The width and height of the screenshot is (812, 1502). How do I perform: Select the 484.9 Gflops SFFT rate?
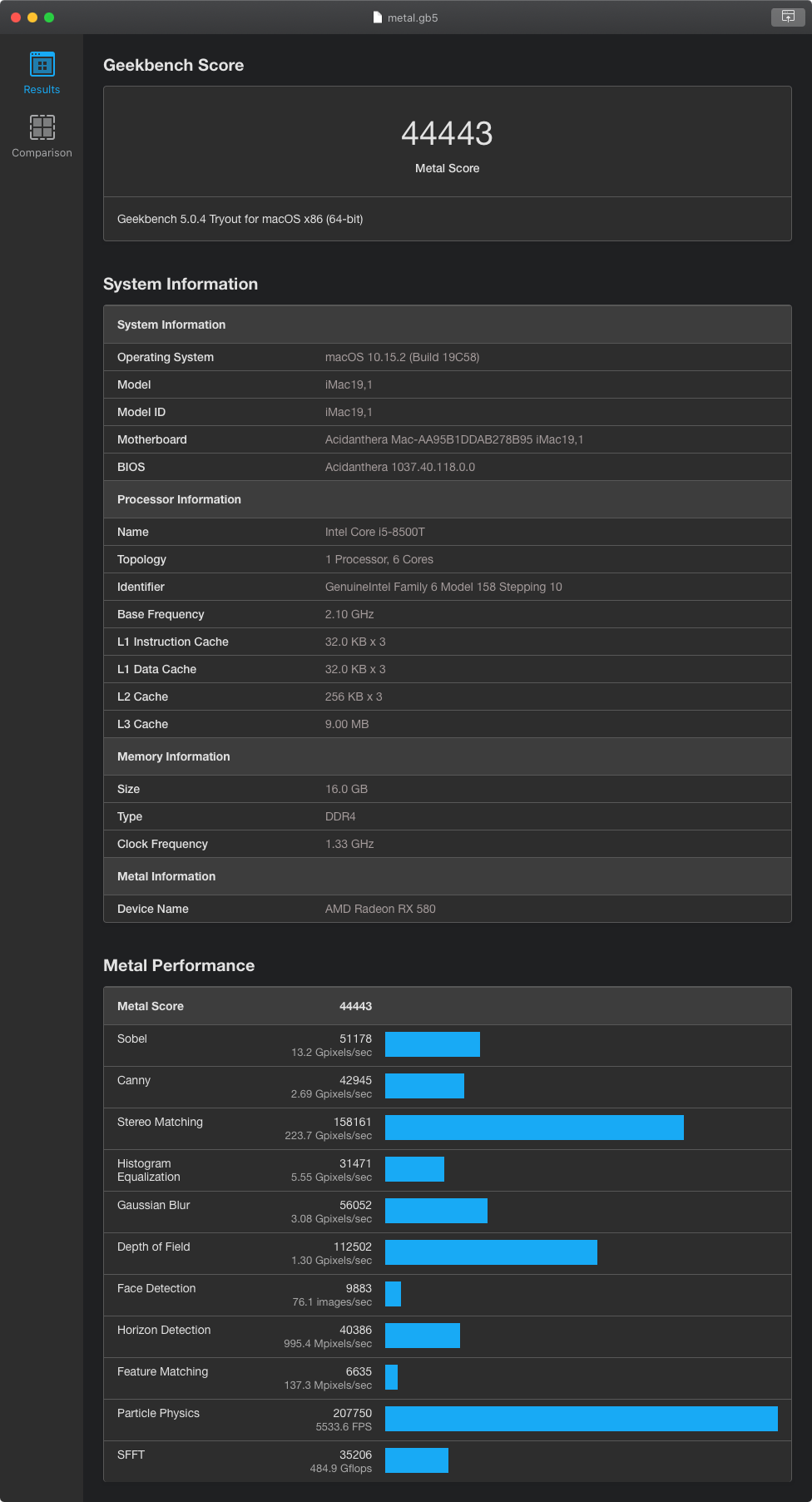[x=341, y=1469]
